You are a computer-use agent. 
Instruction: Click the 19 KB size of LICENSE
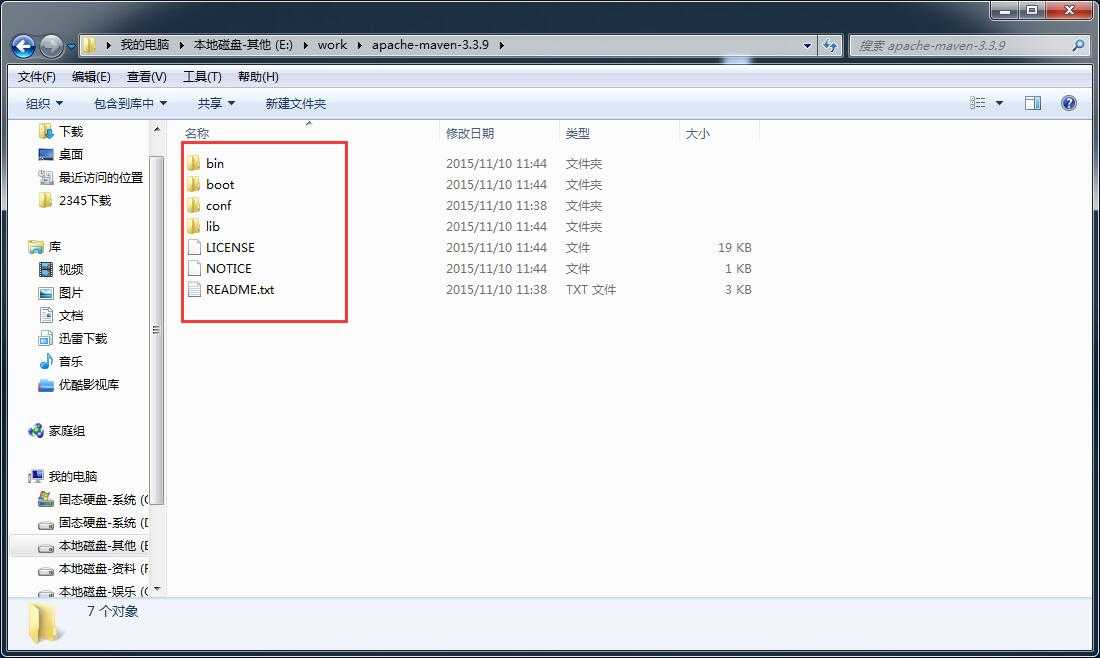click(735, 247)
